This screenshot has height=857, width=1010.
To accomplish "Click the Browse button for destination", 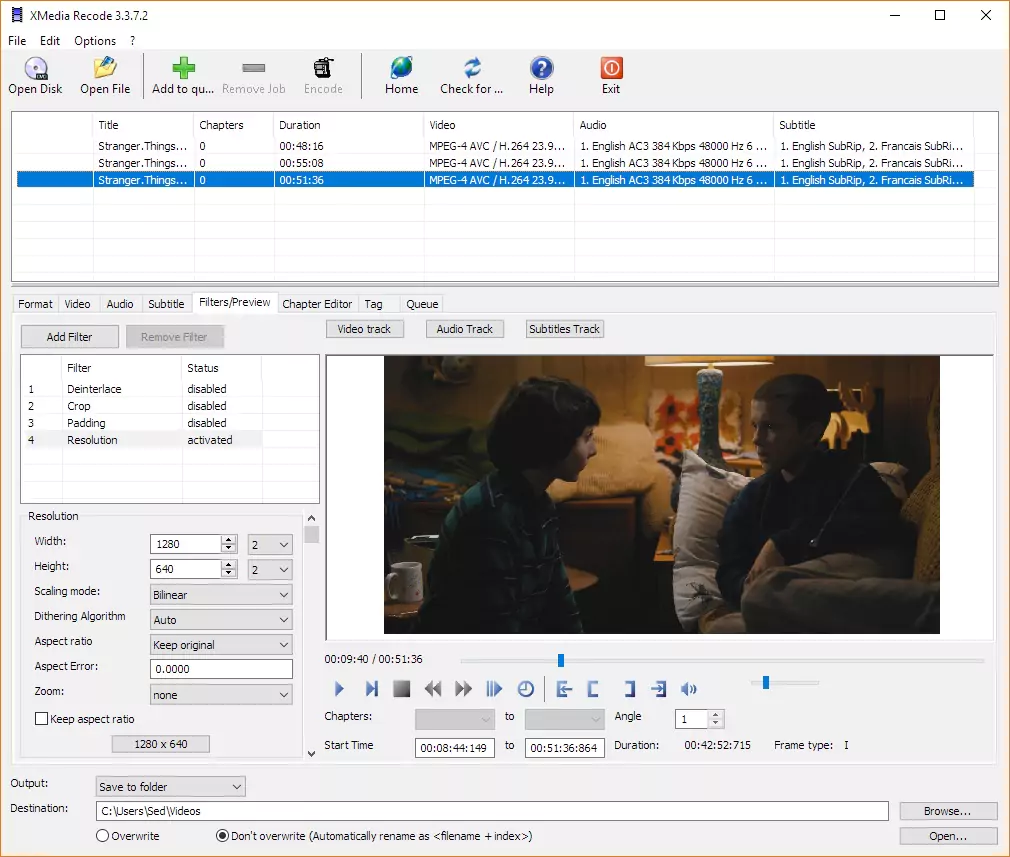I will [x=946, y=810].
